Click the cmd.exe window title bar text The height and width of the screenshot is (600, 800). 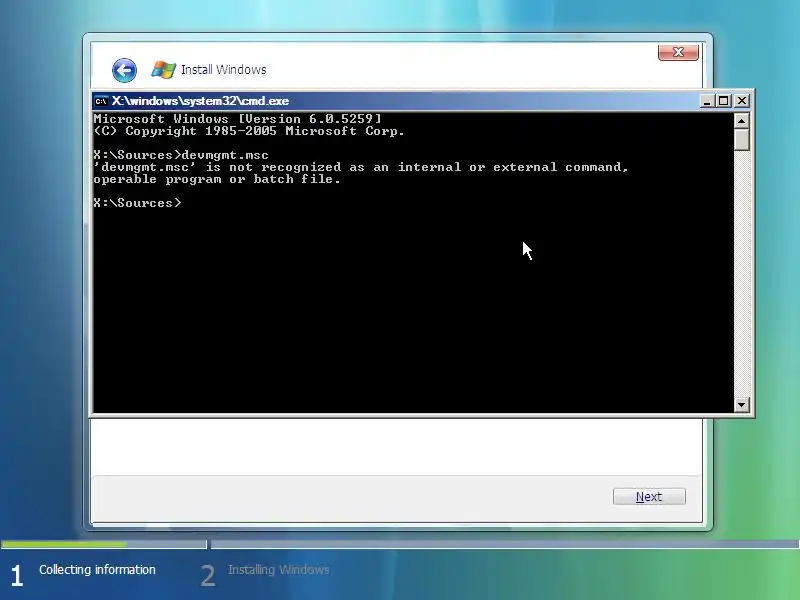coord(201,101)
